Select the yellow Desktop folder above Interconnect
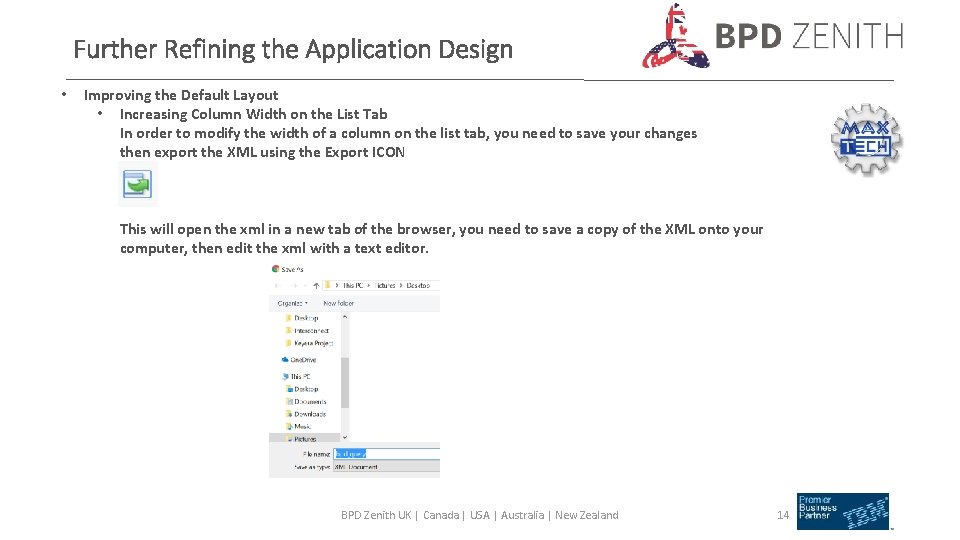This screenshot has width=960, height=540. (x=302, y=318)
